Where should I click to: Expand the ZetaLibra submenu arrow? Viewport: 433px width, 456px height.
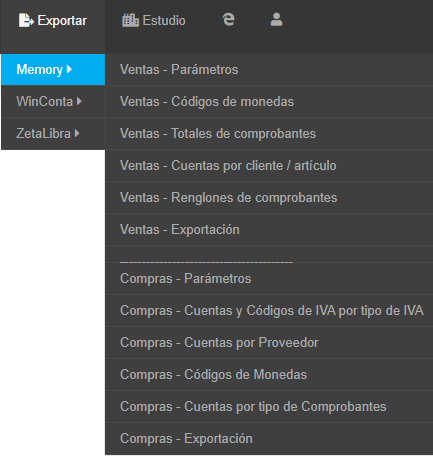point(77,133)
